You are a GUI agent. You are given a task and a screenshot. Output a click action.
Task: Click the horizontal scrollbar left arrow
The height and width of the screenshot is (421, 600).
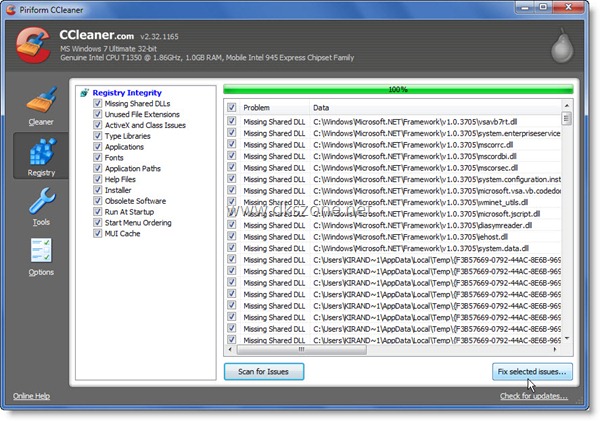[230, 349]
